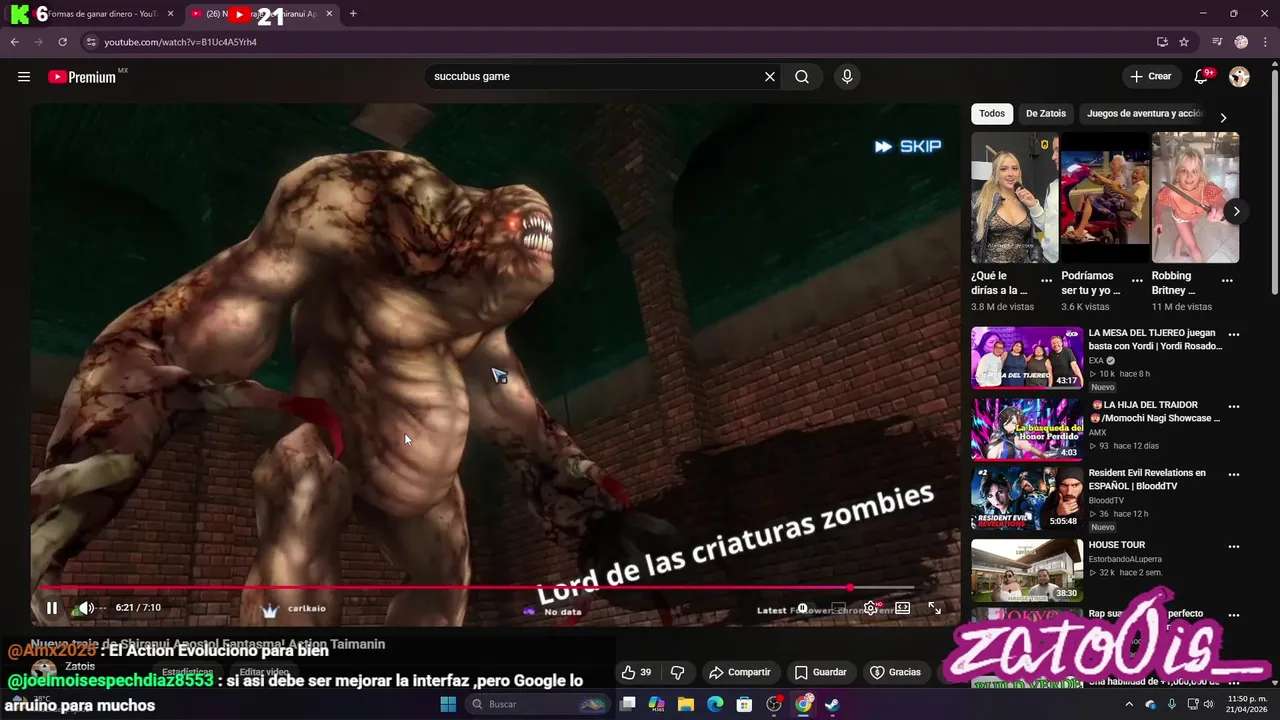1280x720 pixels.
Task: Start voice search with the microphone icon
Action: click(x=847, y=77)
